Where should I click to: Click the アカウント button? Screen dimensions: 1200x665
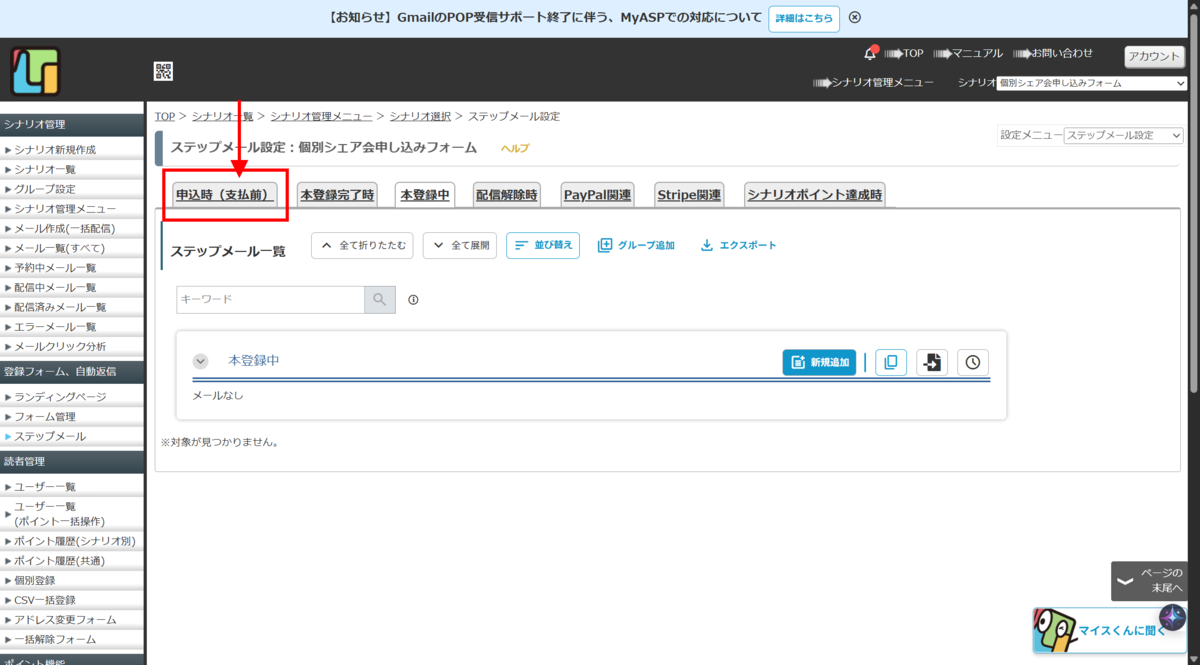pos(1155,56)
